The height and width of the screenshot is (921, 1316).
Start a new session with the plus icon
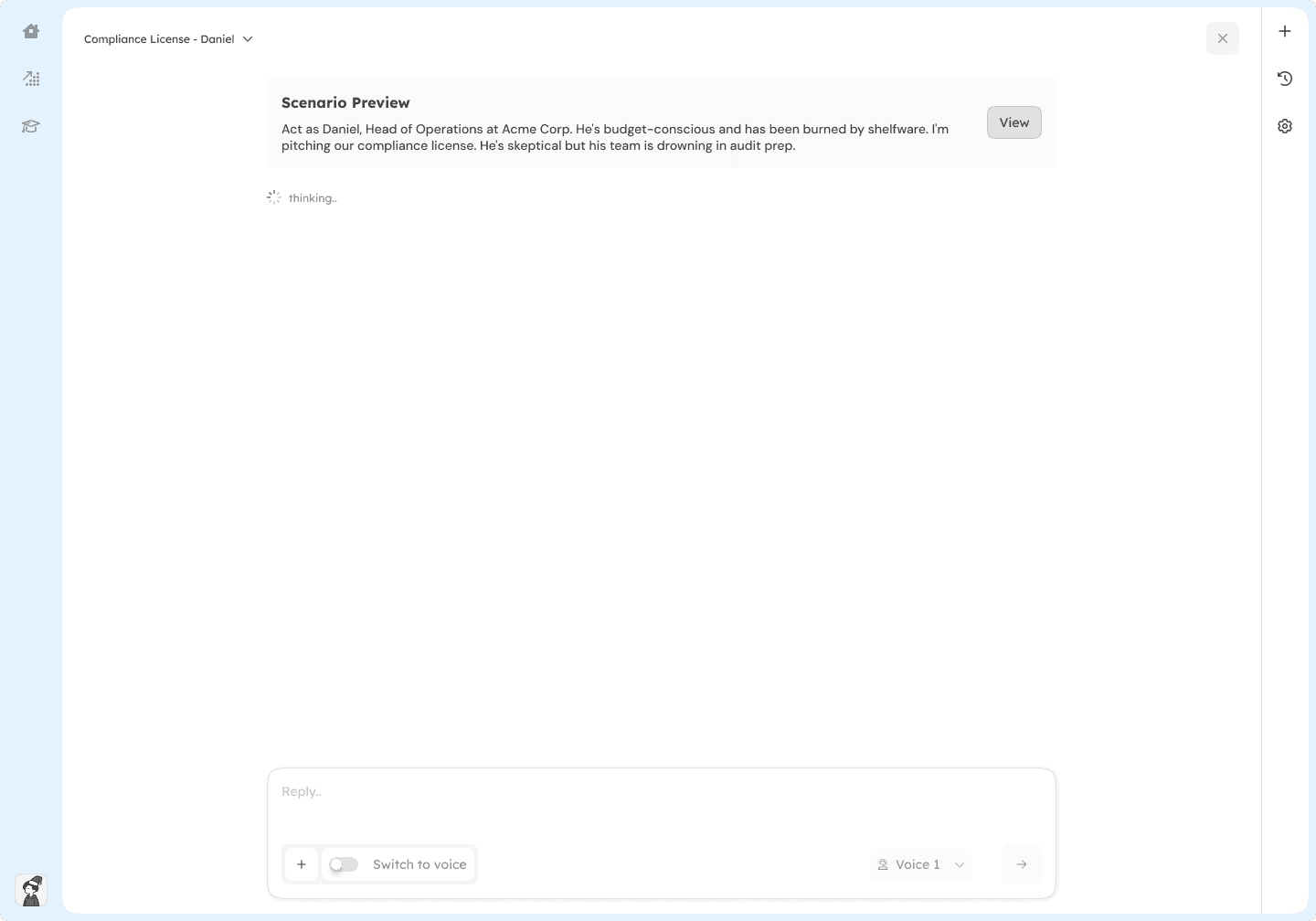tap(1285, 31)
